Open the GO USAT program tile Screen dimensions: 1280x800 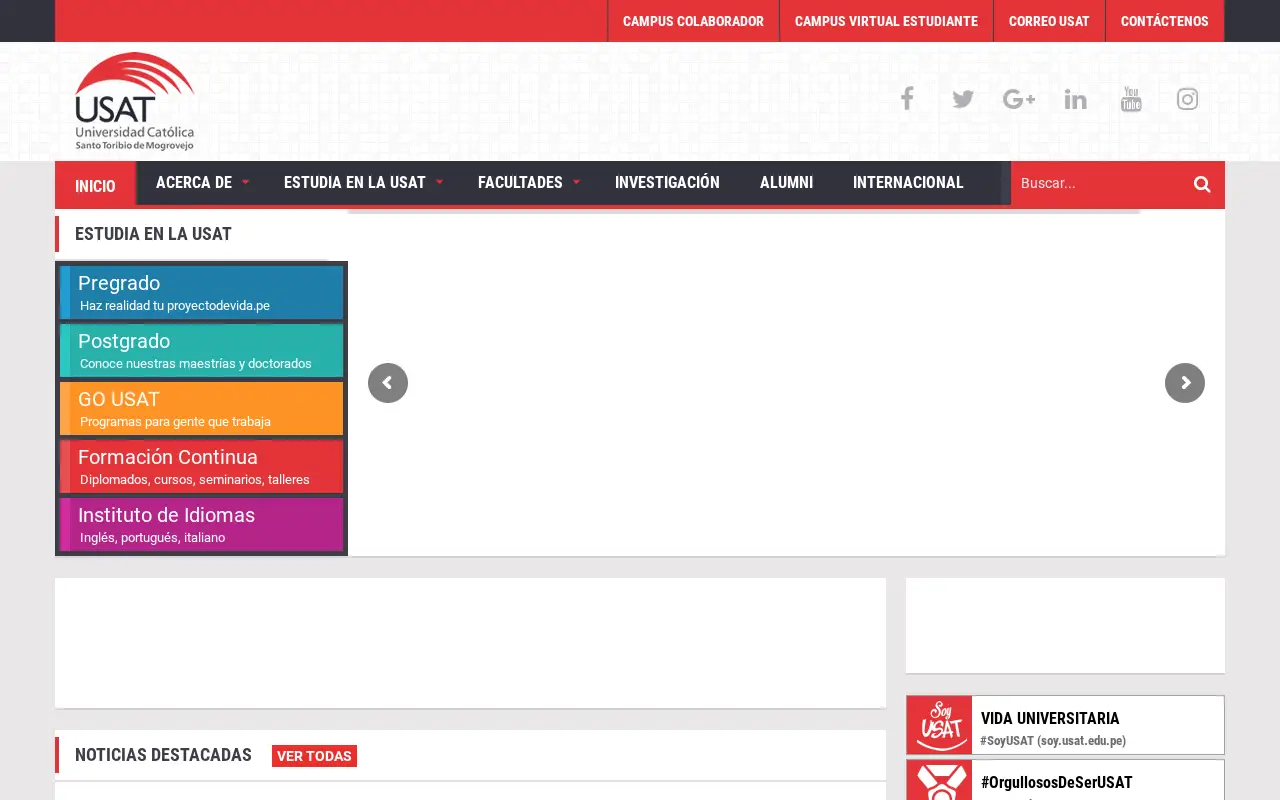(201, 408)
